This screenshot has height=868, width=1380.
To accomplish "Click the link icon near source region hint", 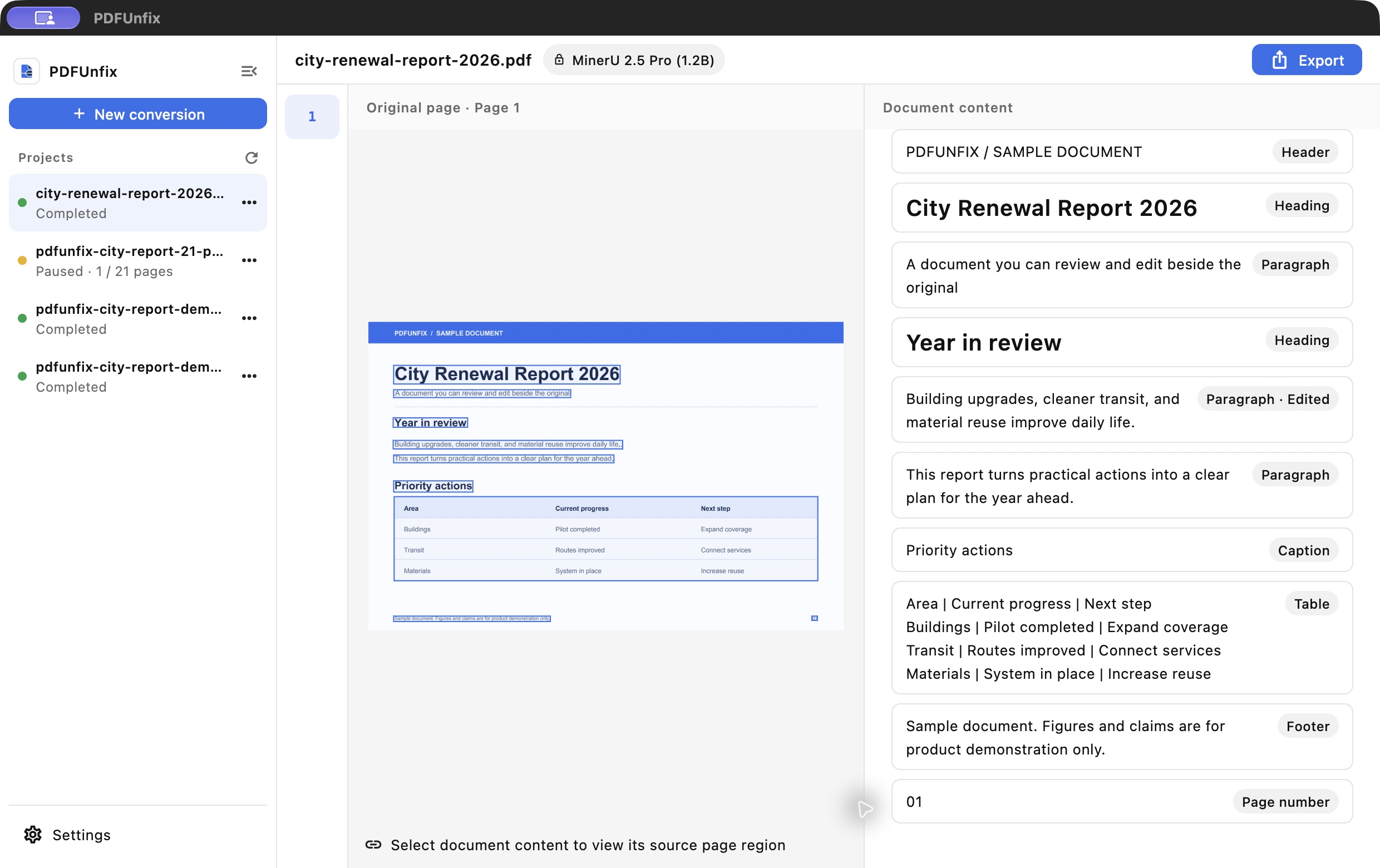I will pyautogui.click(x=373, y=845).
